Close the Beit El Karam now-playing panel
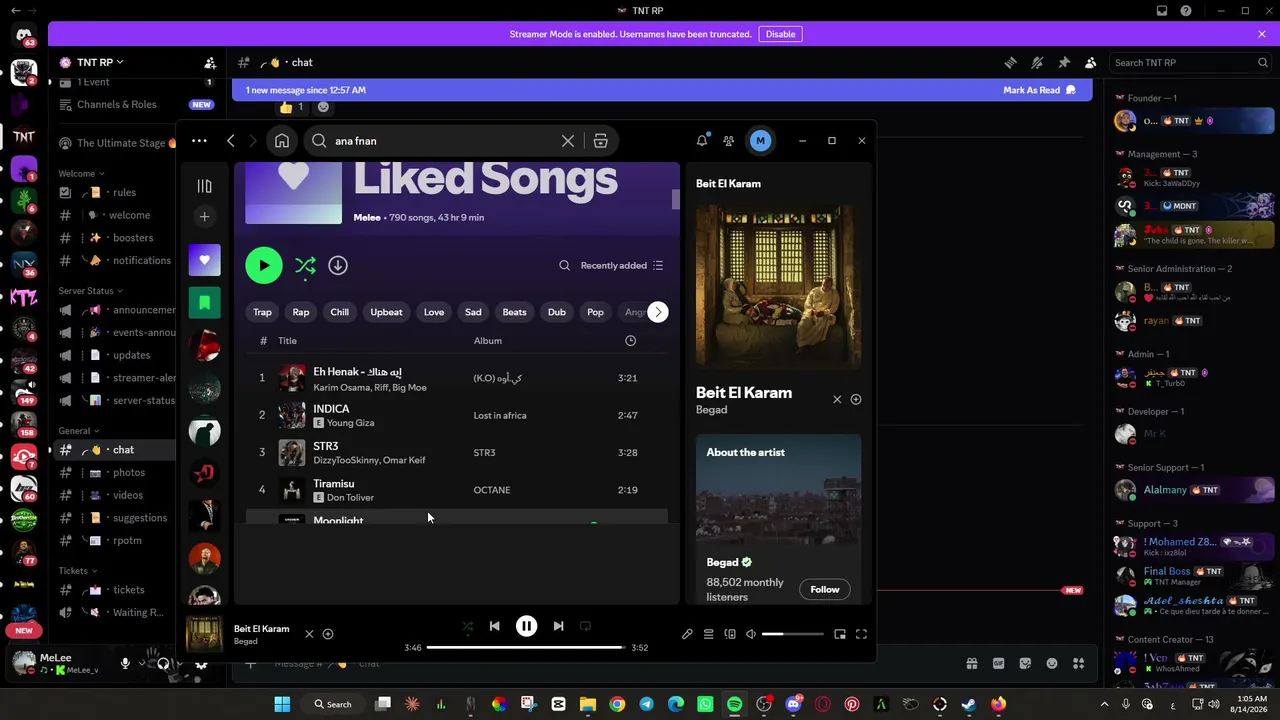The width and height of the screenshot is (1280, 720). click(837, 400)
